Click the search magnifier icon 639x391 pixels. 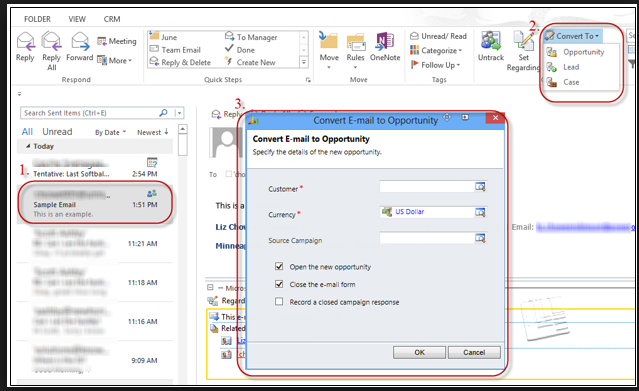[163, 113]
